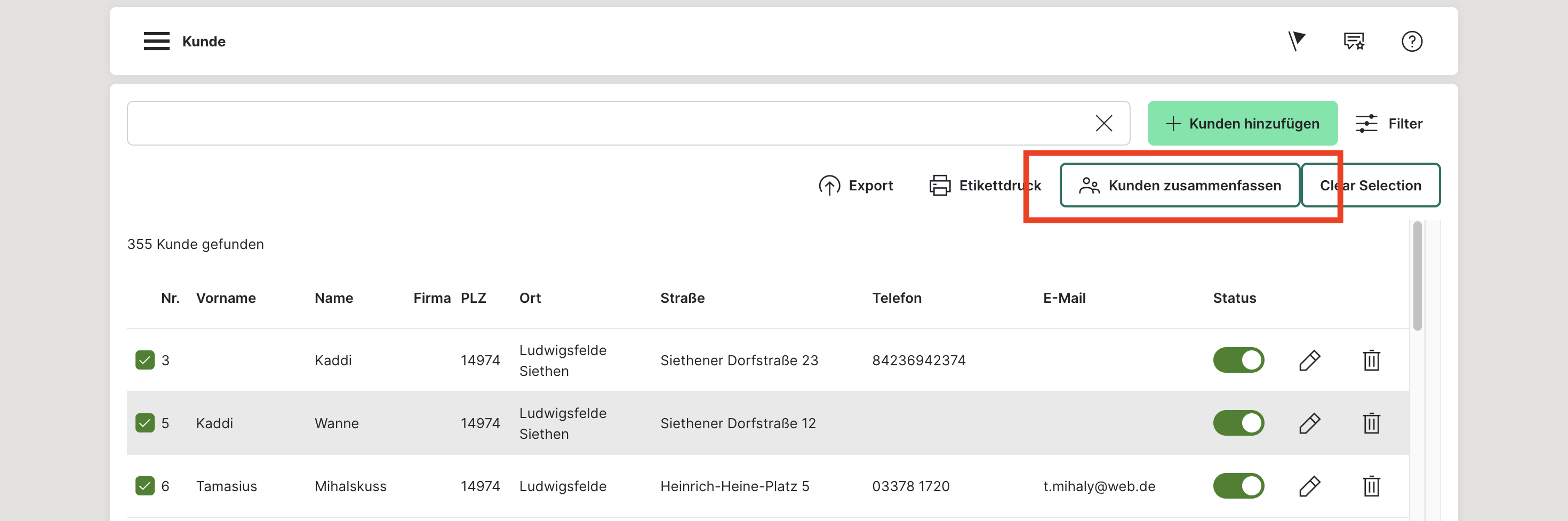Click the flag icon in header
The height and width of the screenshot is (521, 1568).
tap(1297, 42)
